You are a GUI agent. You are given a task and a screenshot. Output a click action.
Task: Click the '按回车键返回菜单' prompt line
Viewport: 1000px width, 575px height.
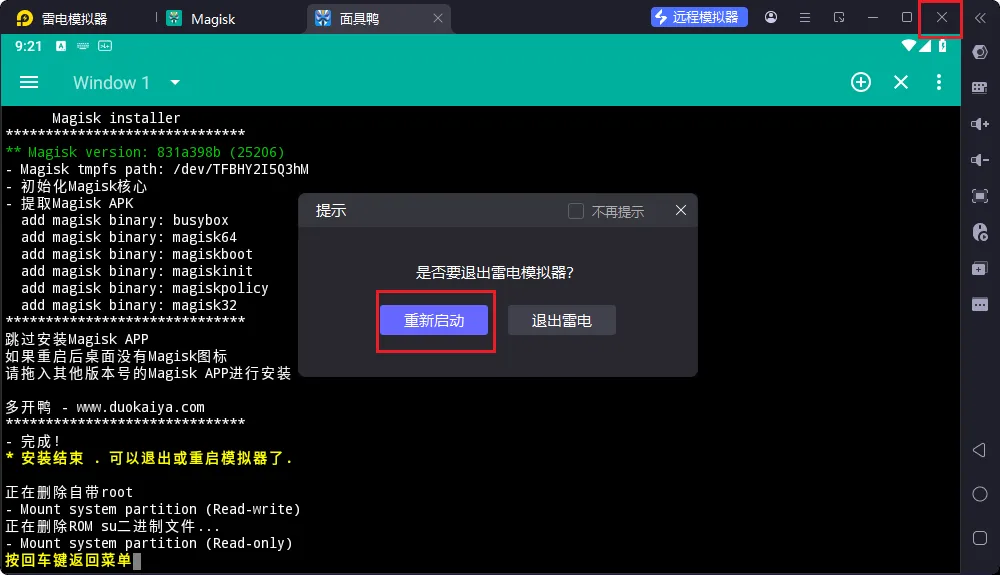click(68, 560)
